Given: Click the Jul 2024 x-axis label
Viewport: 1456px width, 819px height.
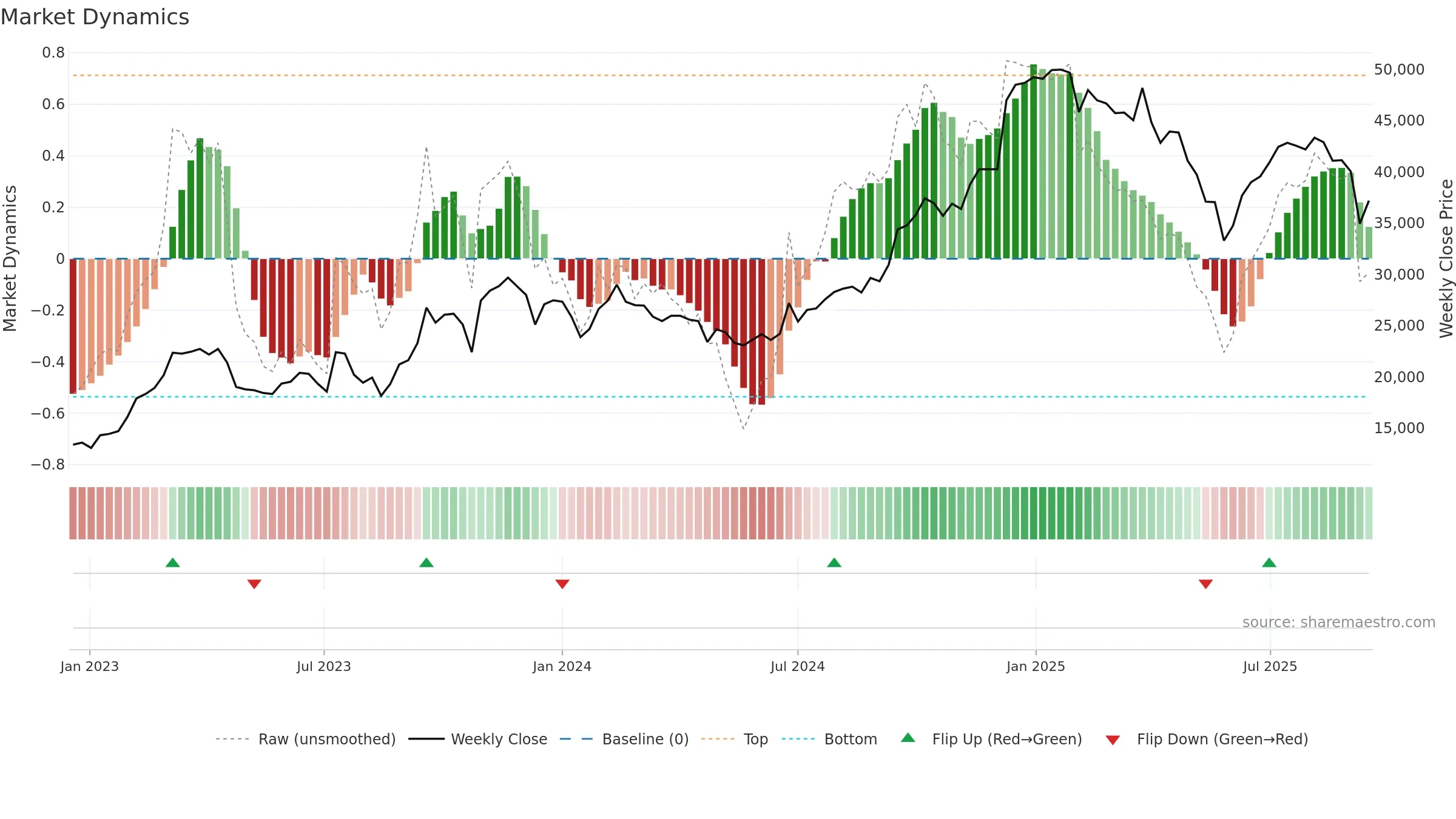Looking at the screenshot, I should [x=798, y=666].
